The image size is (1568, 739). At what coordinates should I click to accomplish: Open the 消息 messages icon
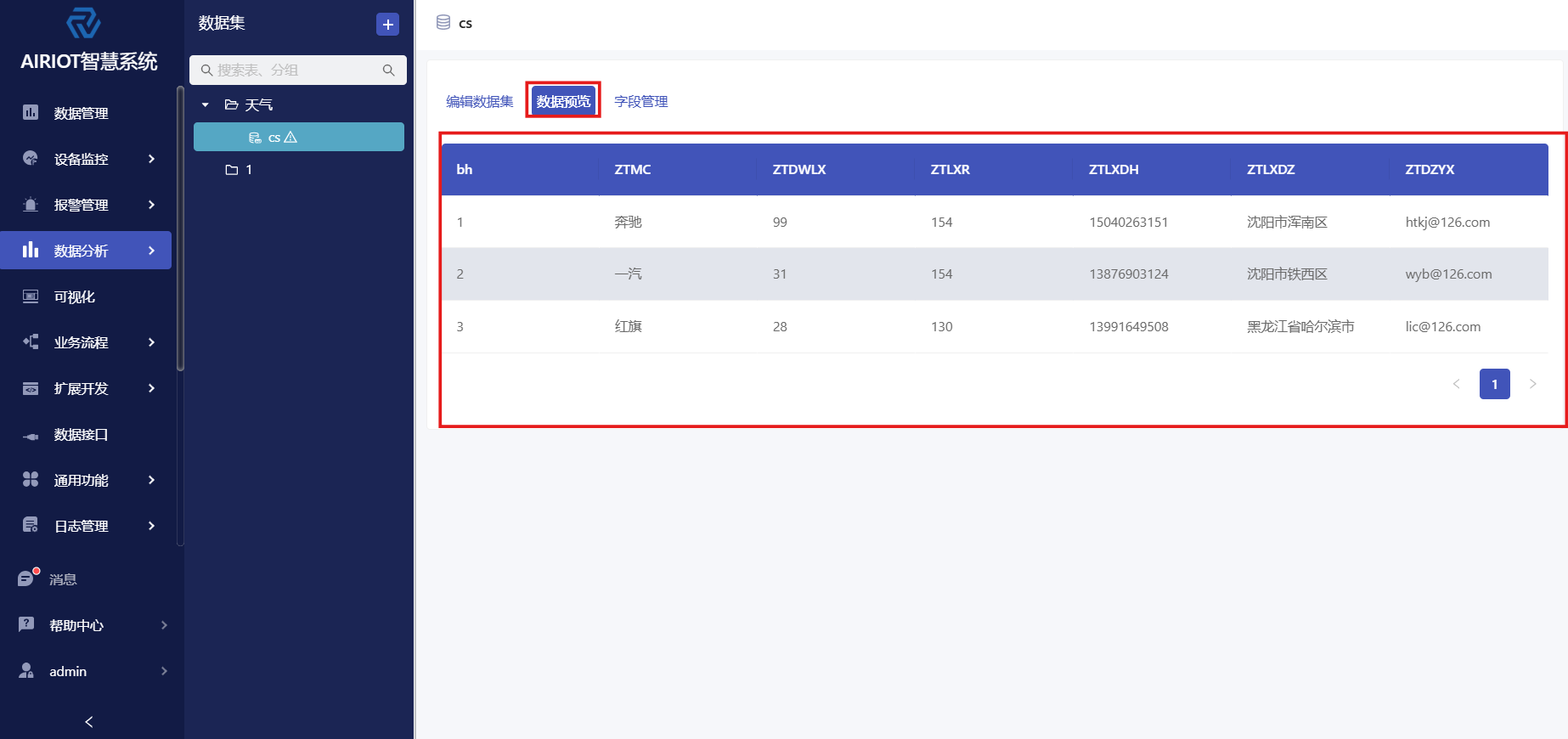(x=27, y=578)
